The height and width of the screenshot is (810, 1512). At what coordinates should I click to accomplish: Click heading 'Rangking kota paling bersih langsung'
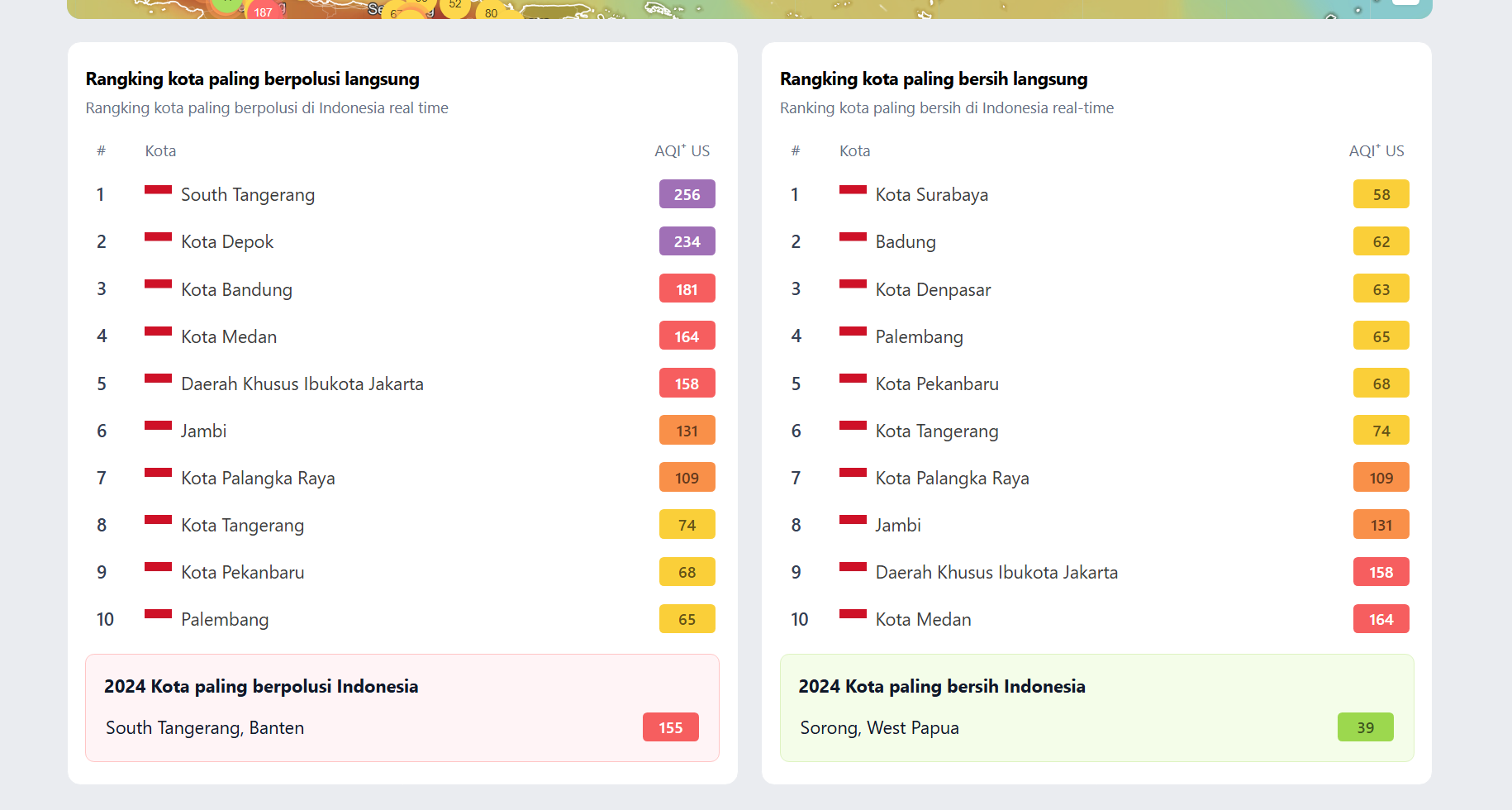pos(934,79)
